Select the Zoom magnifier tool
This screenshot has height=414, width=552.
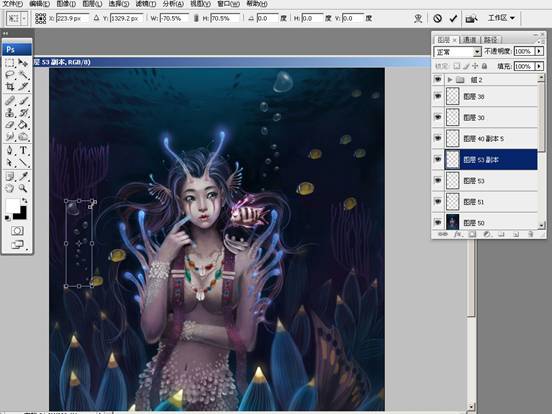[x=23, y=188]
